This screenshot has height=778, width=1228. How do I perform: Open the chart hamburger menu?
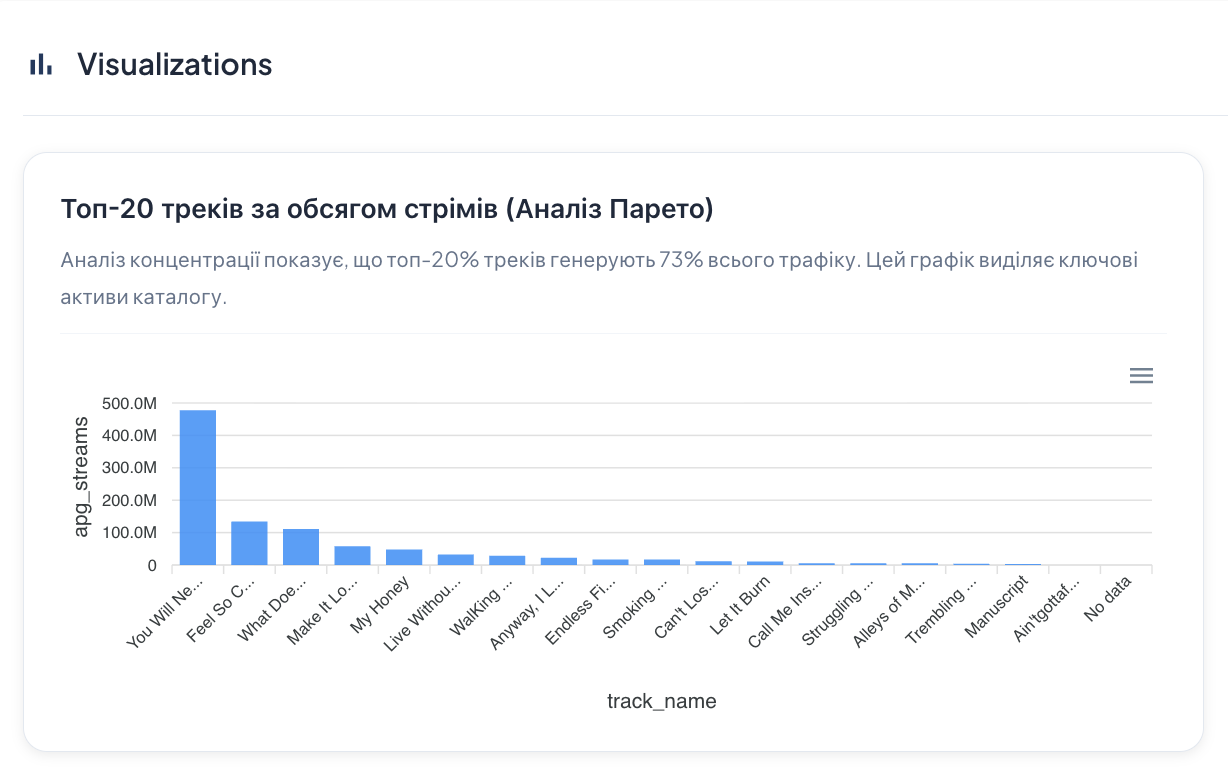coord(1141,376)
